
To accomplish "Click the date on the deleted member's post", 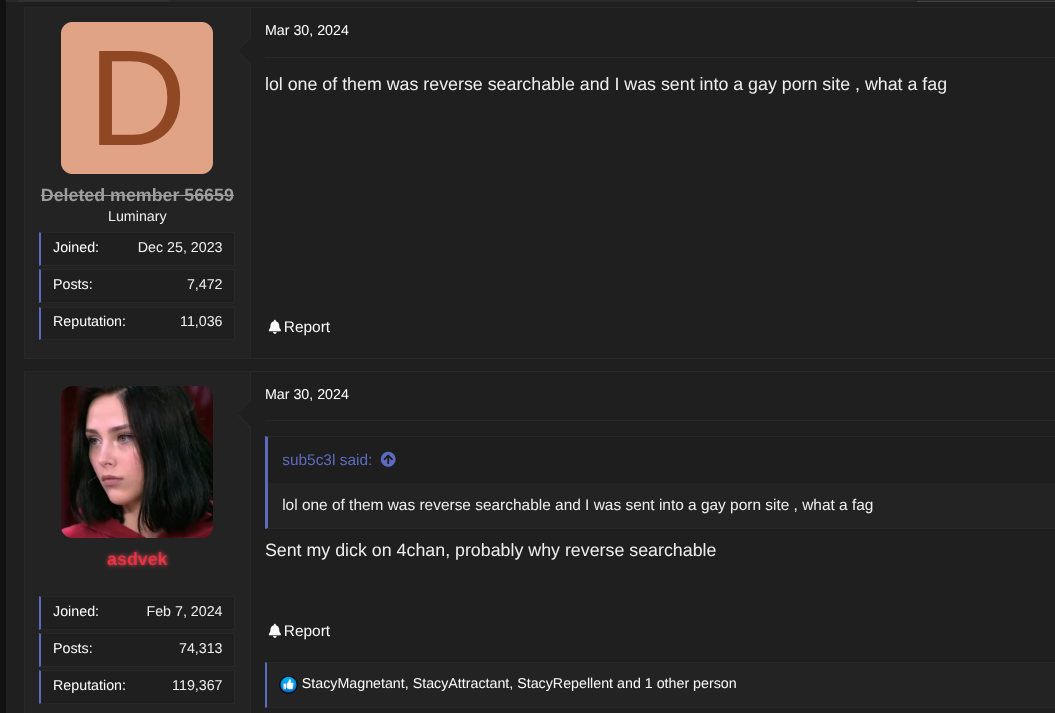I will (307, 30).
